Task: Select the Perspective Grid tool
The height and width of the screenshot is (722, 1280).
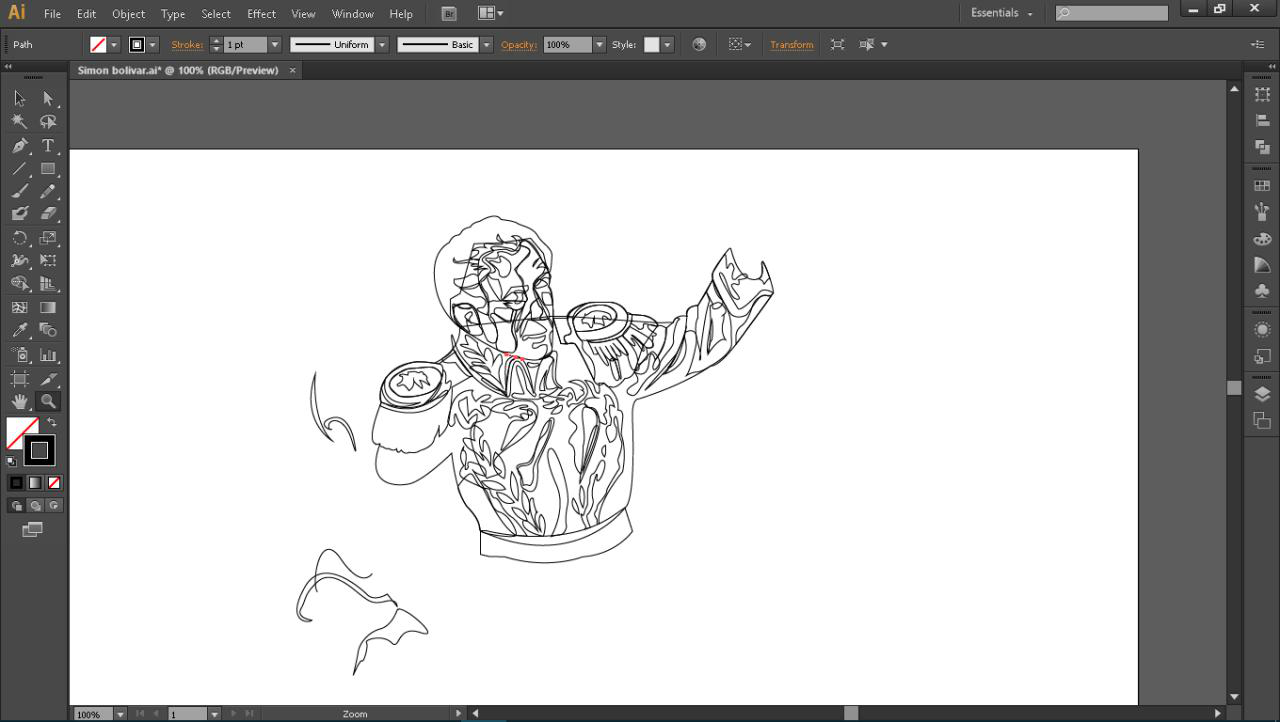Action: [x=47, y=284]
